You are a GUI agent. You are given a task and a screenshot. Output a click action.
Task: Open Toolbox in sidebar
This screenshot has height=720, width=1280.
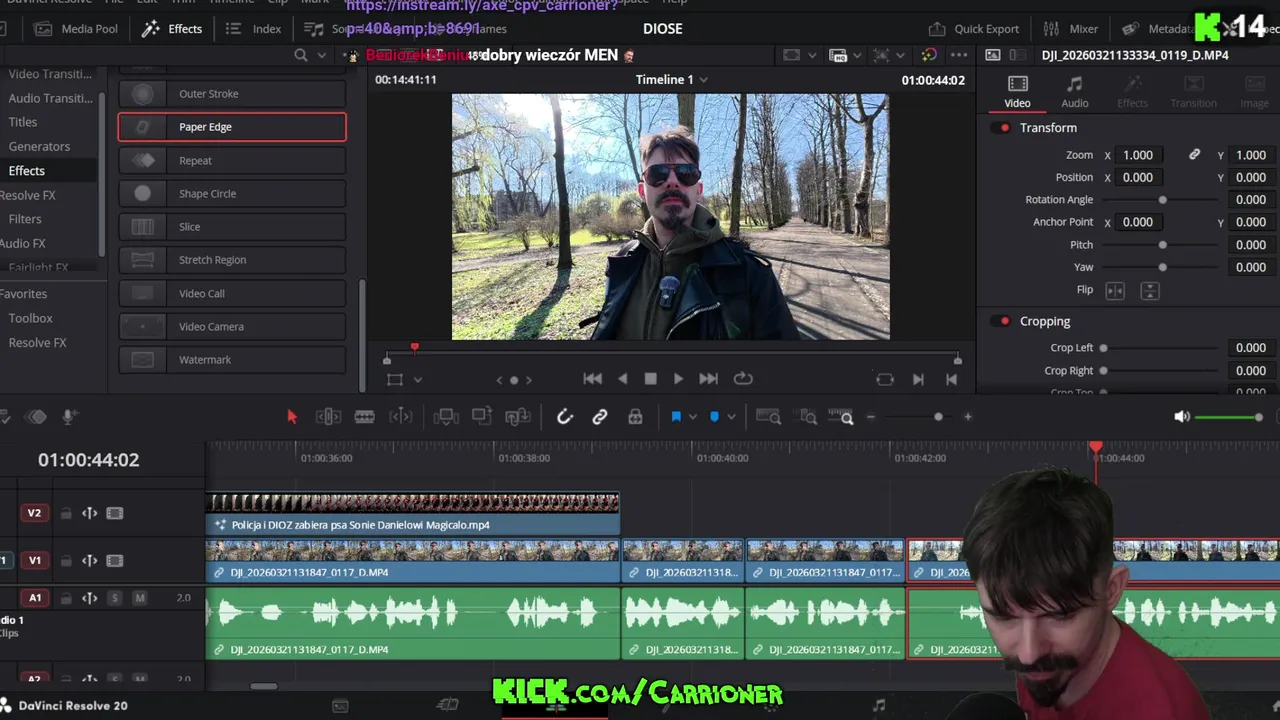pyautogui.click(x=30, y=318)
